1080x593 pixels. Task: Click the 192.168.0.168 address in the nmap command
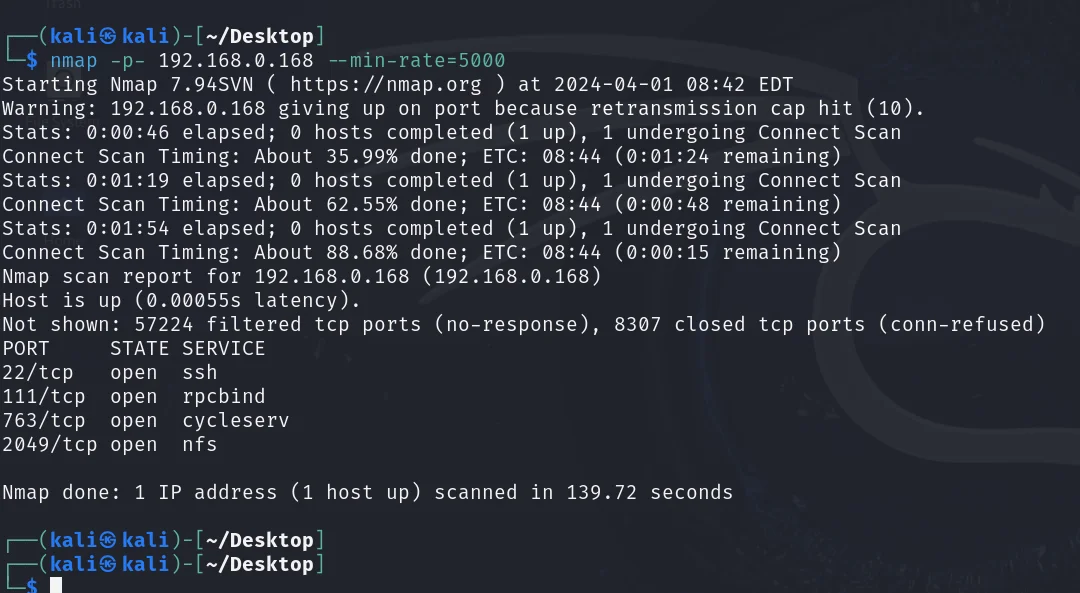(x=236, y=60)
